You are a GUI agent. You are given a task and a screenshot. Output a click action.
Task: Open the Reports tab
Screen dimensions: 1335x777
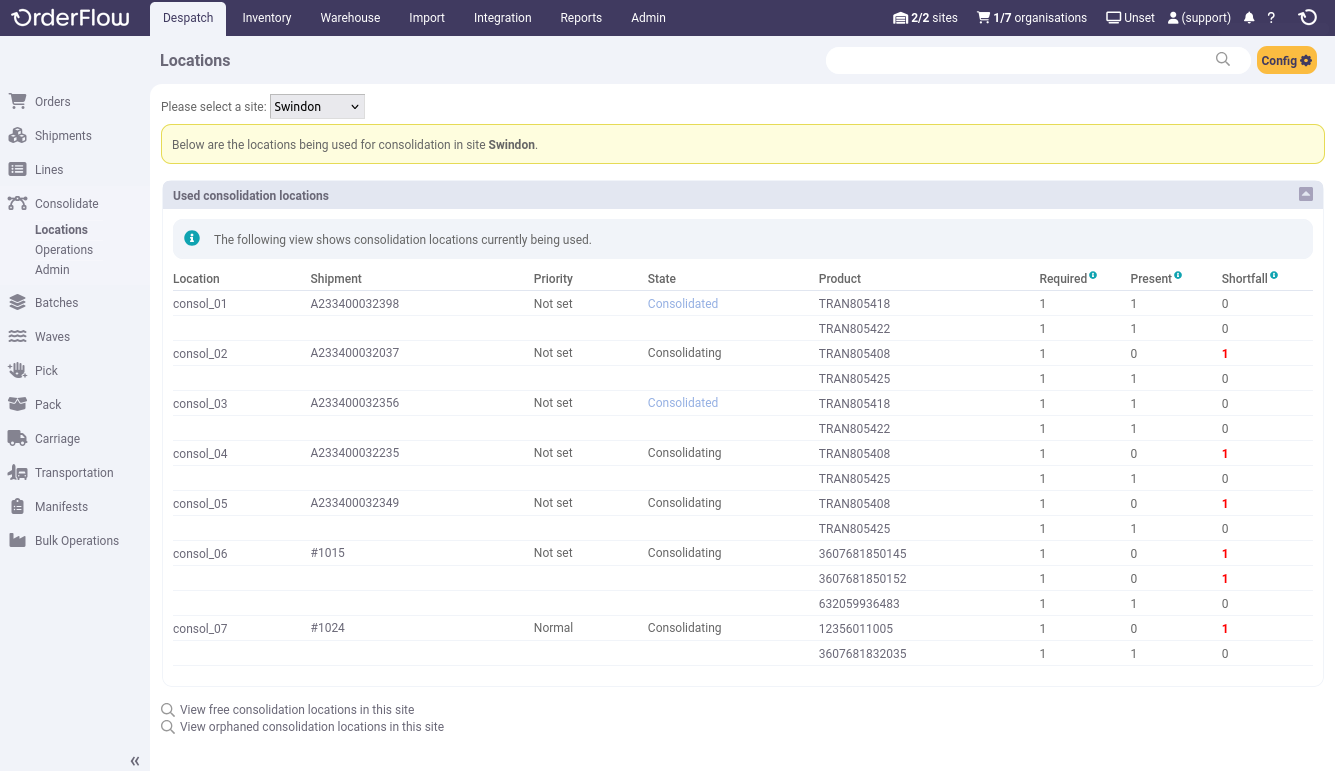[581, 18]
